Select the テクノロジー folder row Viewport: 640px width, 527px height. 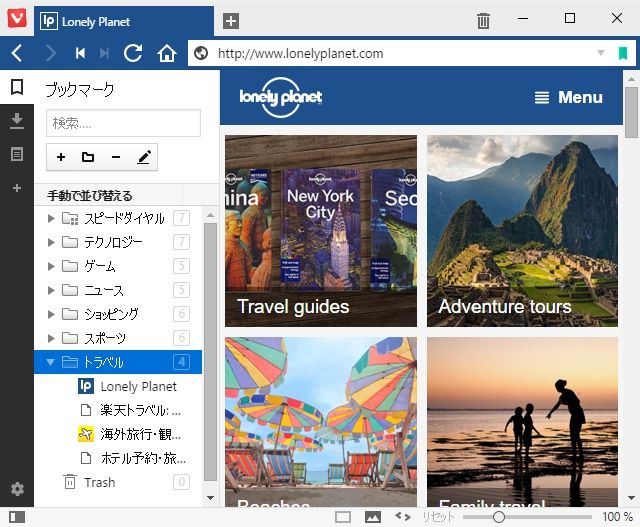click(118, 242)
